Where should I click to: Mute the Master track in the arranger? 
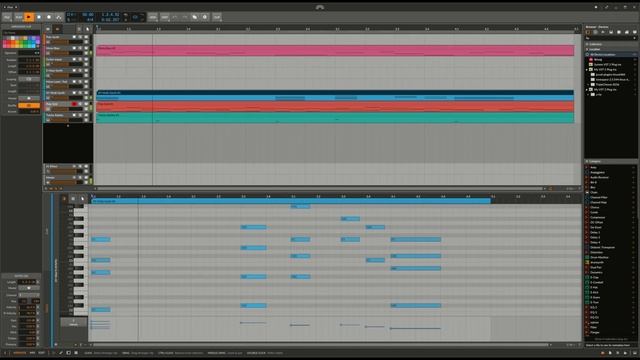(86, 178)
